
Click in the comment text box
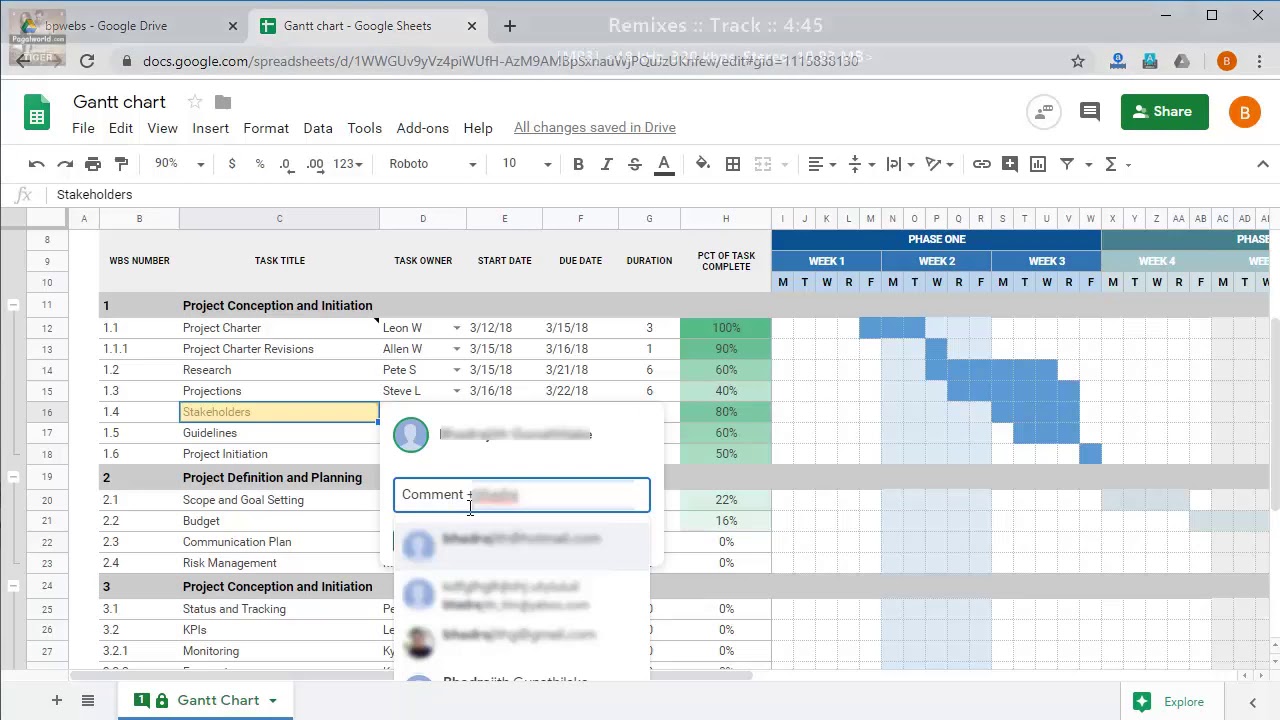pos(521,495)
